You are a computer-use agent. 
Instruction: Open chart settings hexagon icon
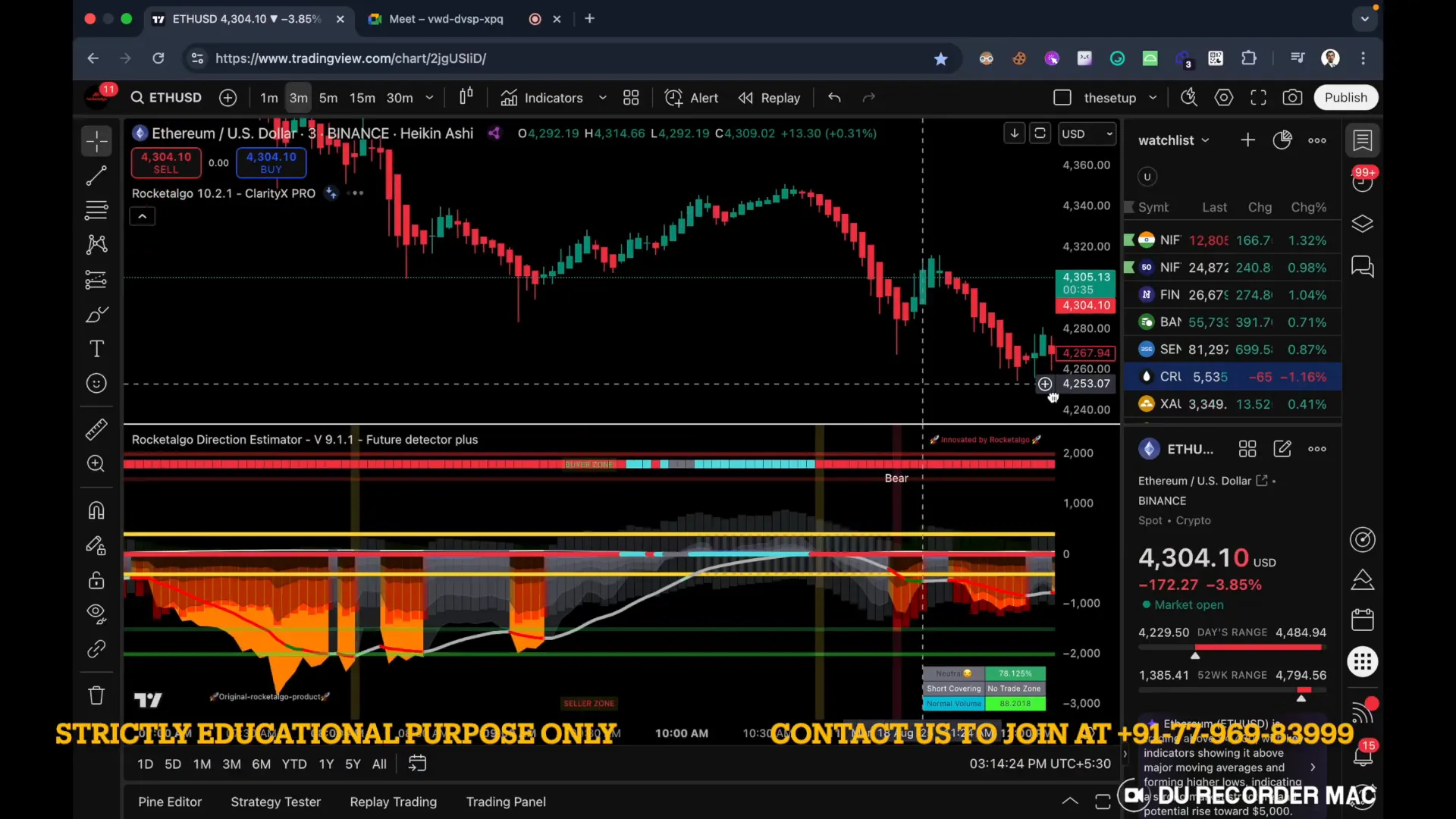click(1224, 98)
